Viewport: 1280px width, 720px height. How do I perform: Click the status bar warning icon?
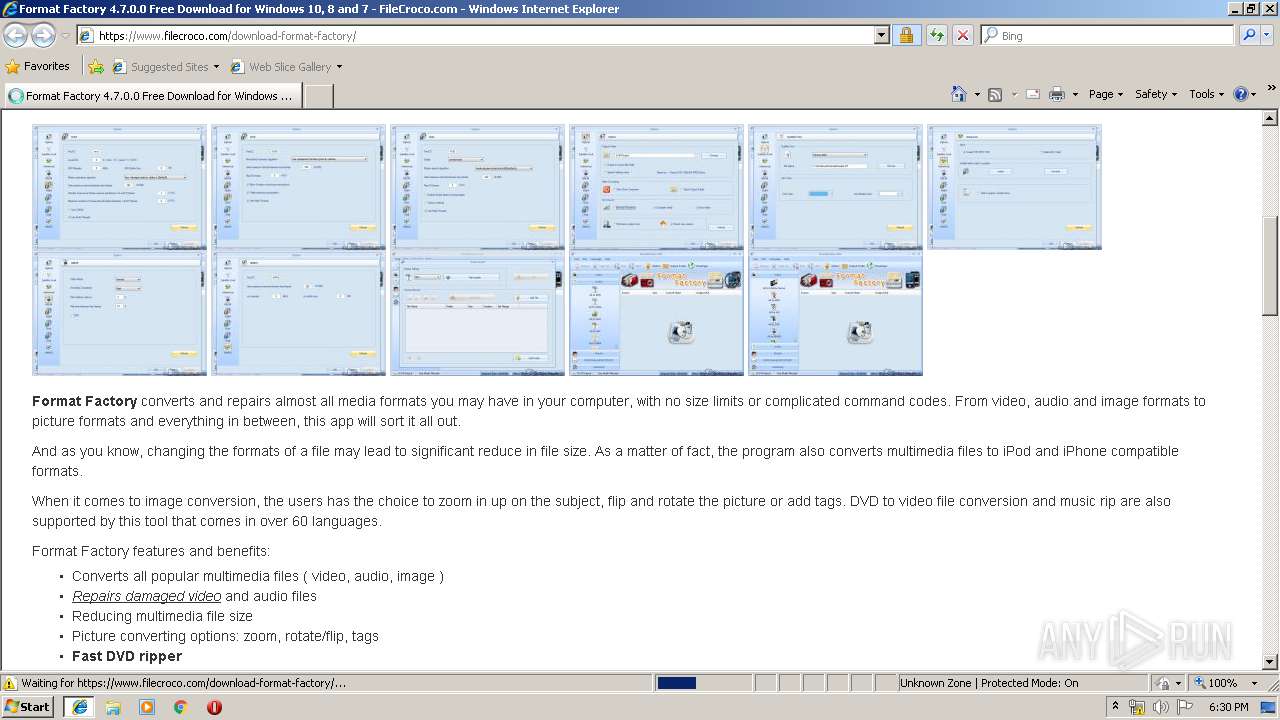coord(10,684)
